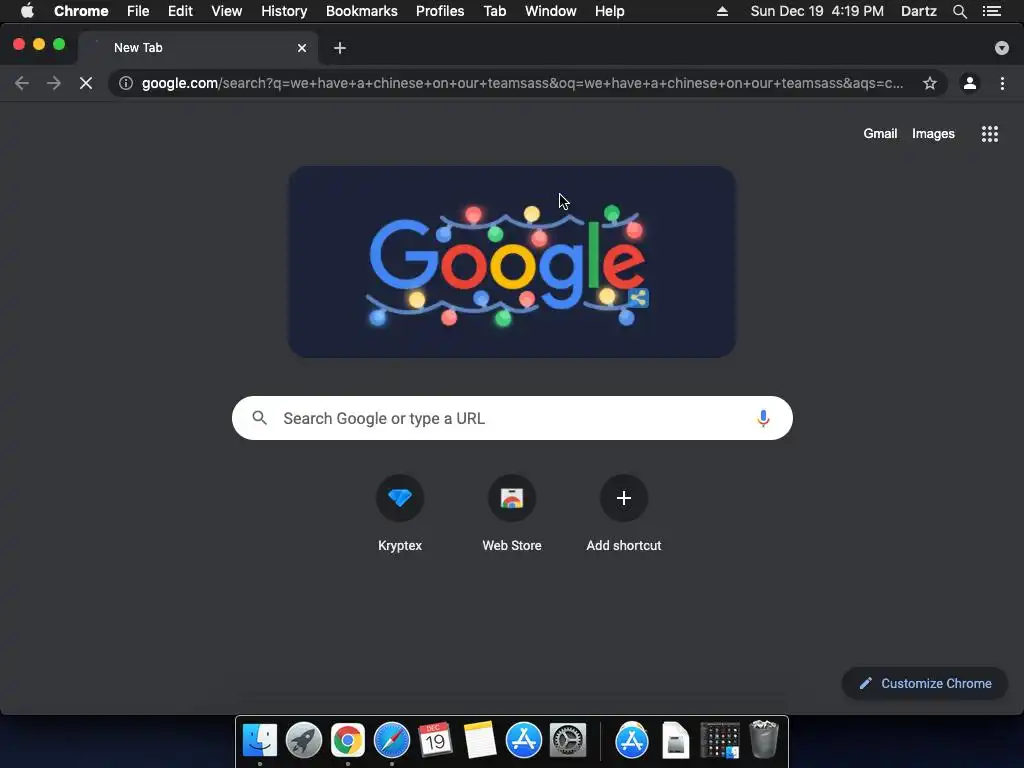Open Notification Center list icon
Viewport: 1024px width, 768px height.
[x=992, y=11]
